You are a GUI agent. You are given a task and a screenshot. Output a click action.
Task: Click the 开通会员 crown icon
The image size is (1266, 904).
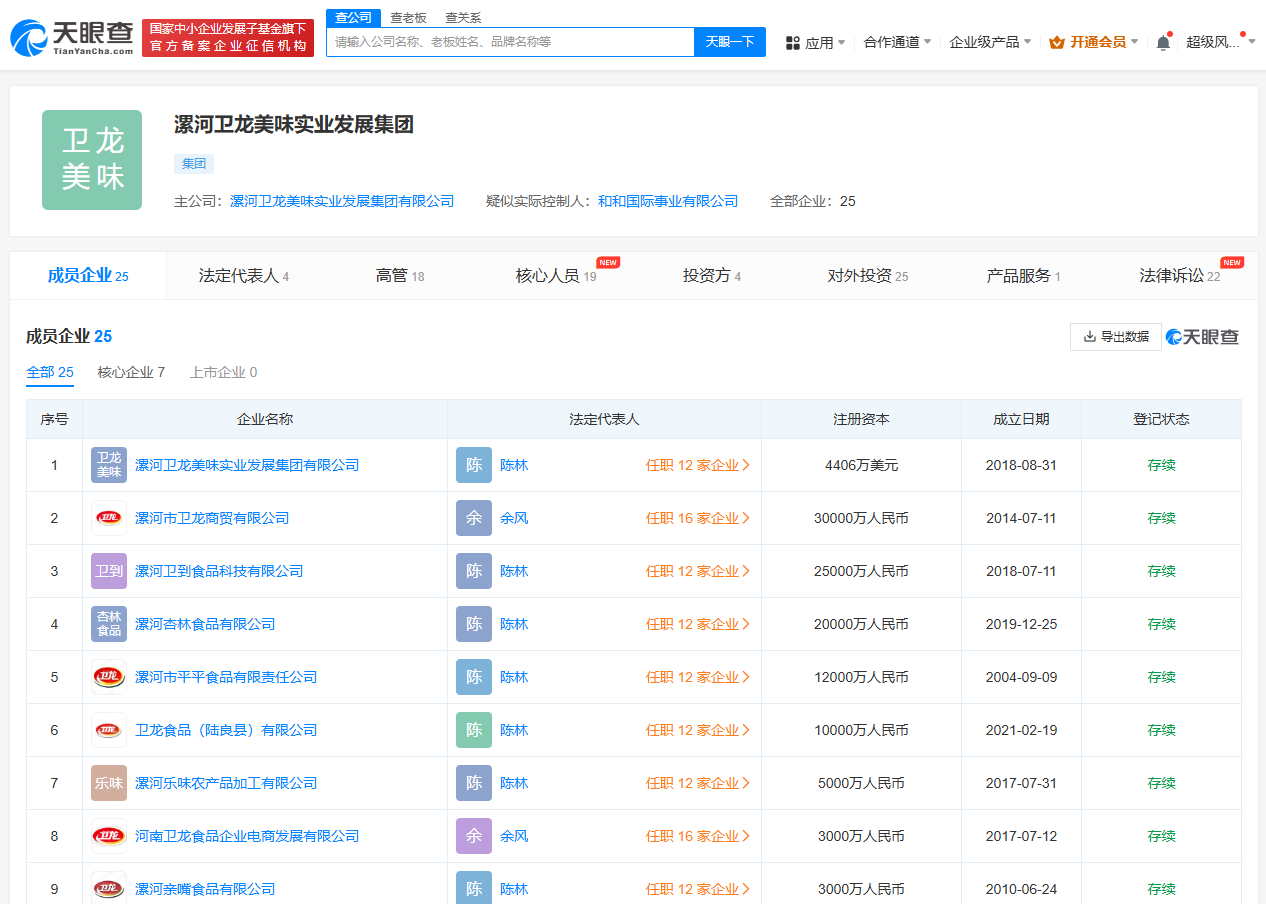(1055, 42)
